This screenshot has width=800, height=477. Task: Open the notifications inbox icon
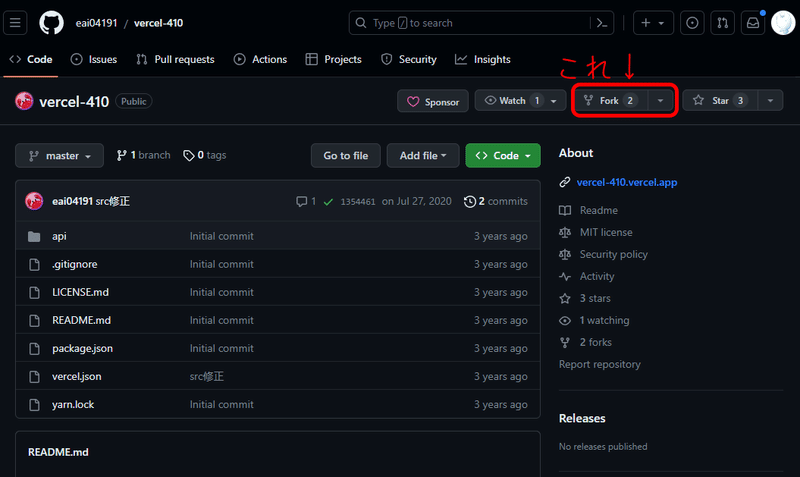point(753,23)
